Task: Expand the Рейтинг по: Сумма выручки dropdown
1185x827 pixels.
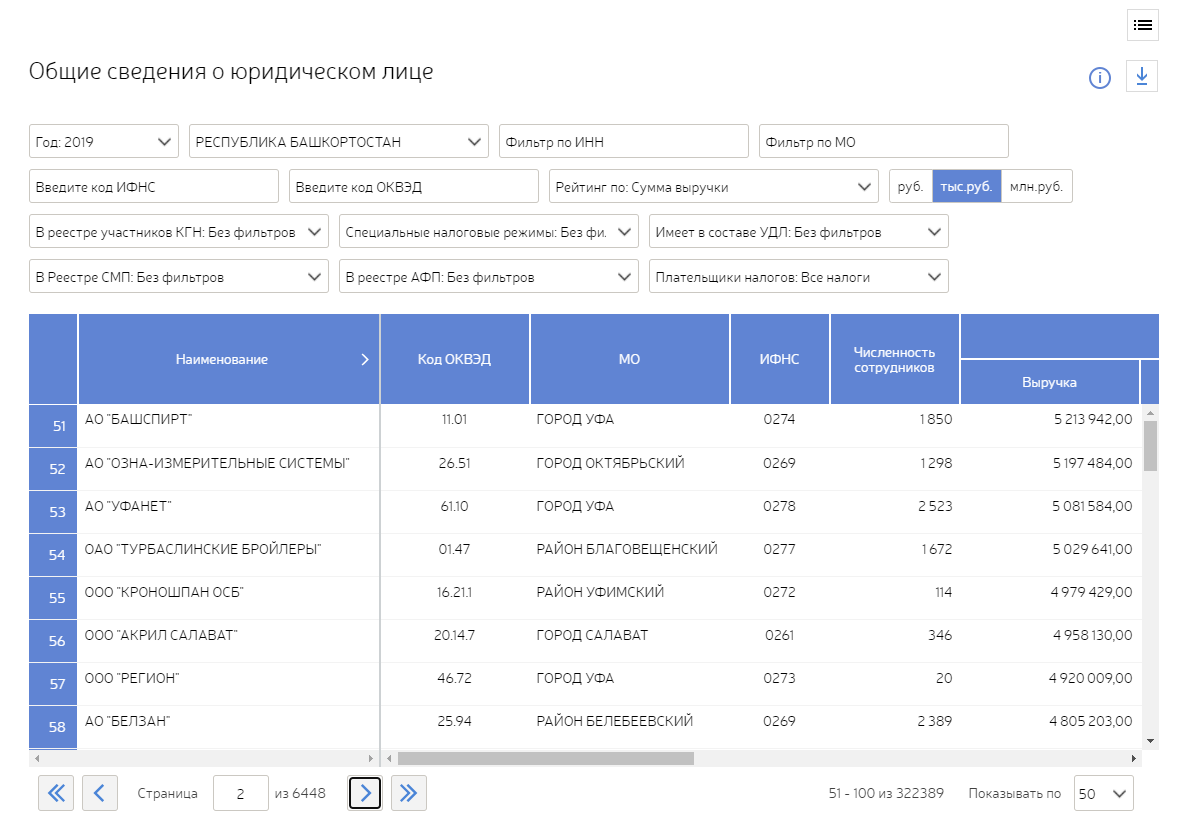Action: (713, 187)
